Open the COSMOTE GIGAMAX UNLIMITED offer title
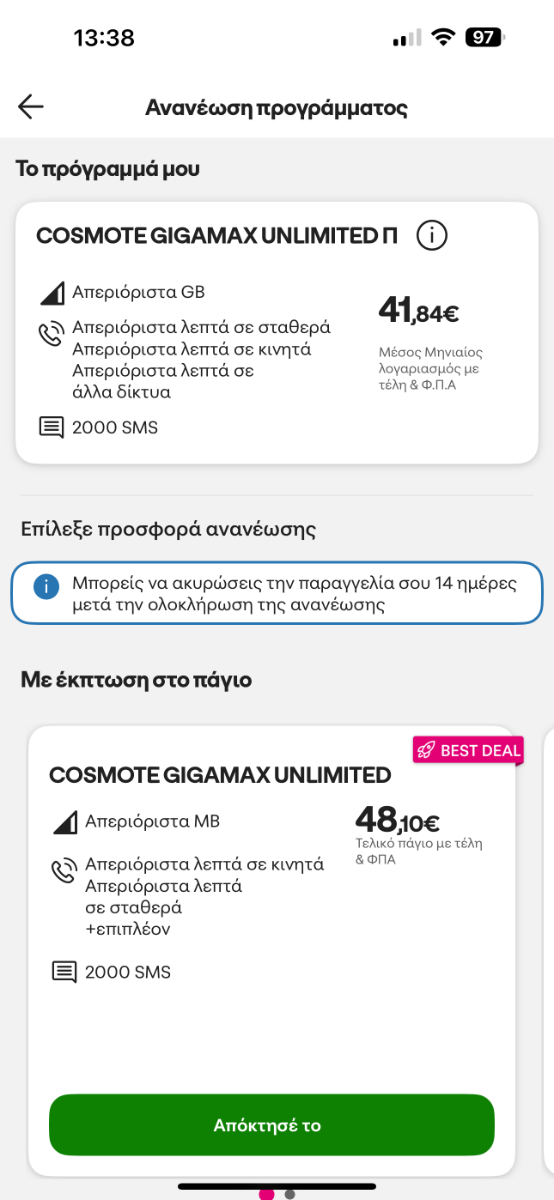Image resolution: width=554 pixels, height=1200 pixels. tap(220, 775)
